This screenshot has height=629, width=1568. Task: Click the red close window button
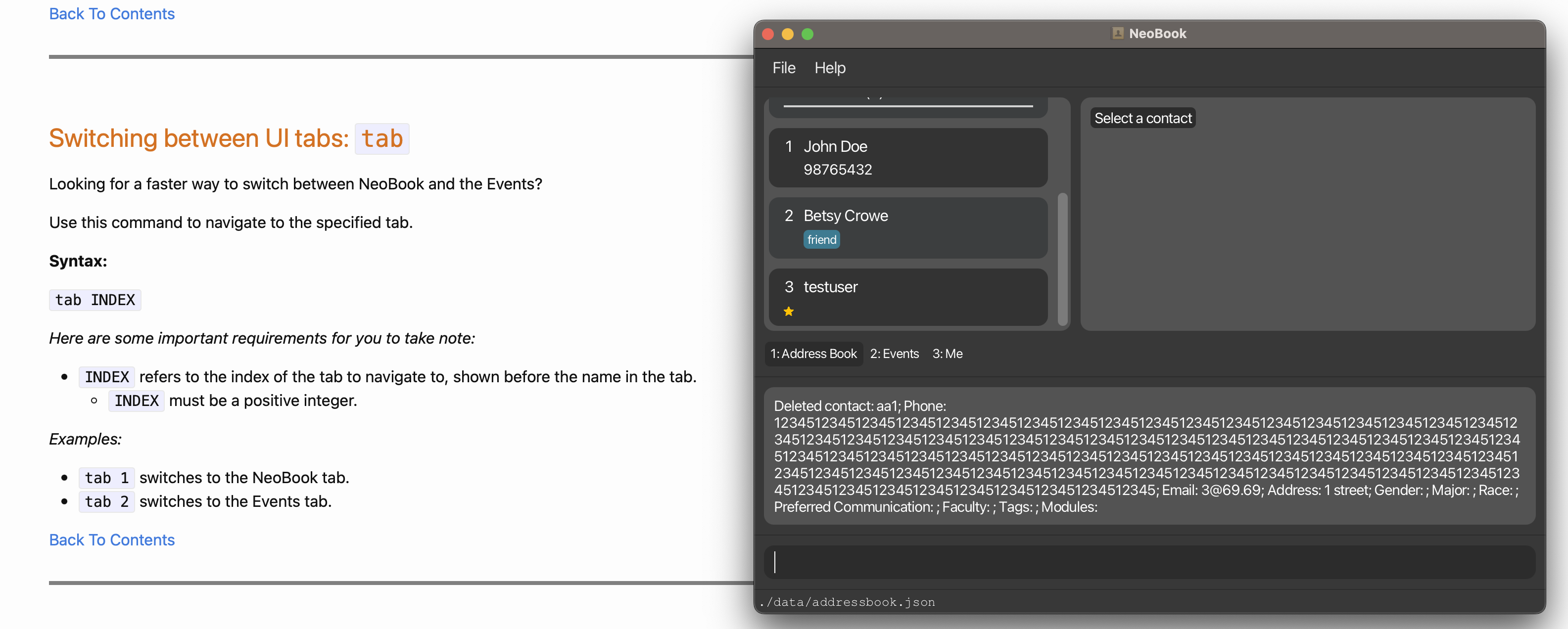click(x=768, y=34)
